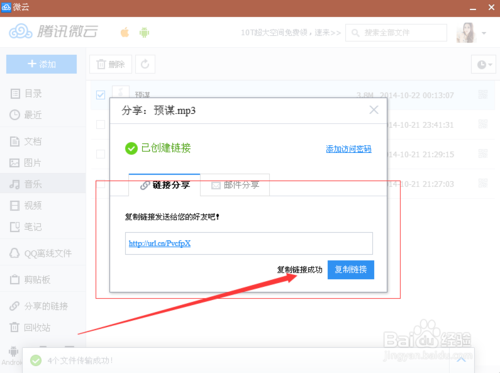The width and height of the screenshot is (500, 373).
Task: Check the file row dated 21:29:15
Action: point(100,154)
